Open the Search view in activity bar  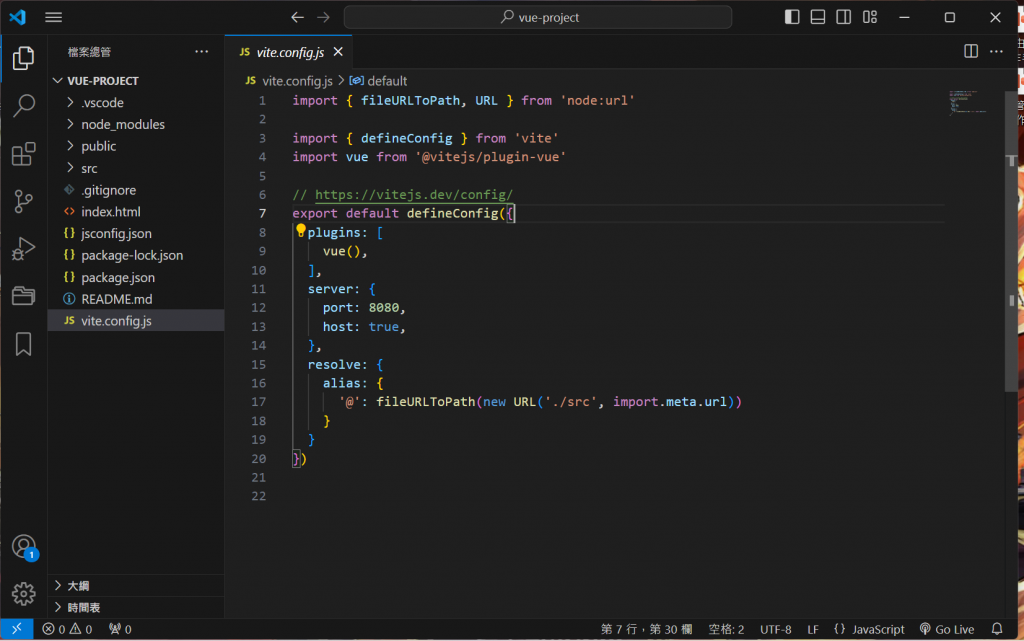tap(23, 106)
